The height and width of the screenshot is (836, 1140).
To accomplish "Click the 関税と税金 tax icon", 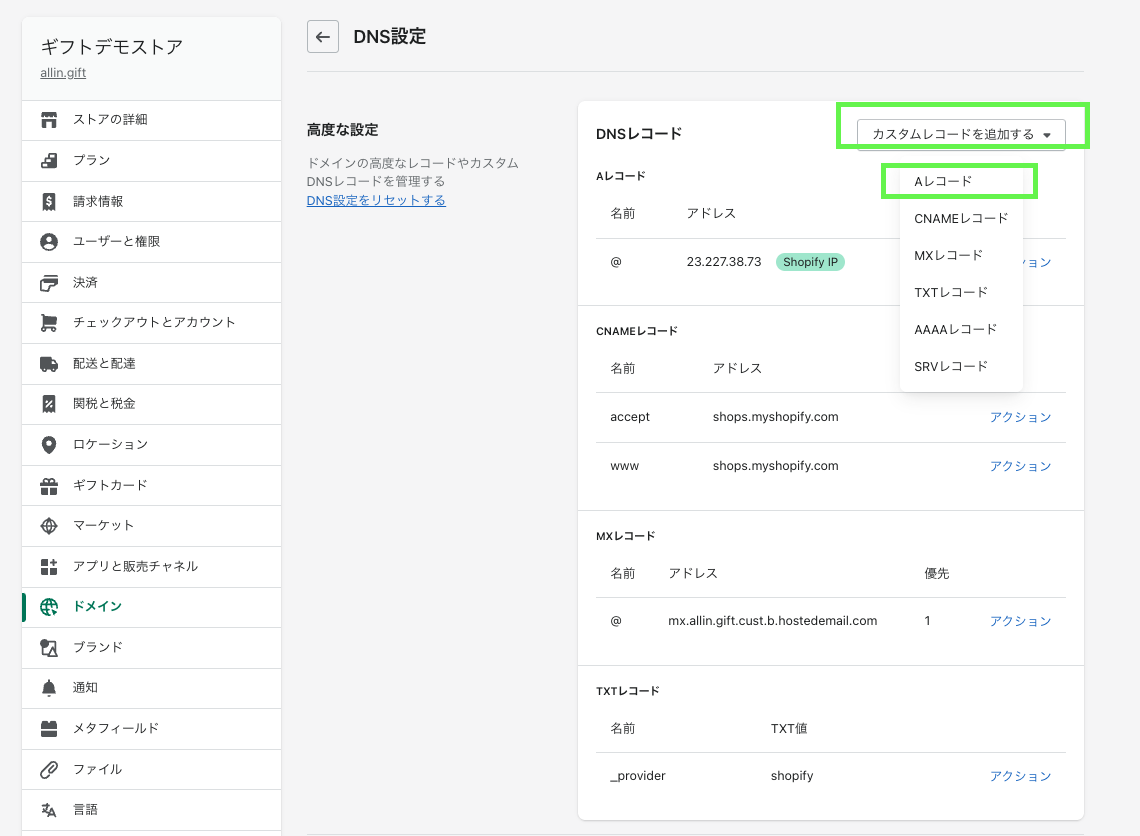I will pyautogui.click(x=49, y=404).
